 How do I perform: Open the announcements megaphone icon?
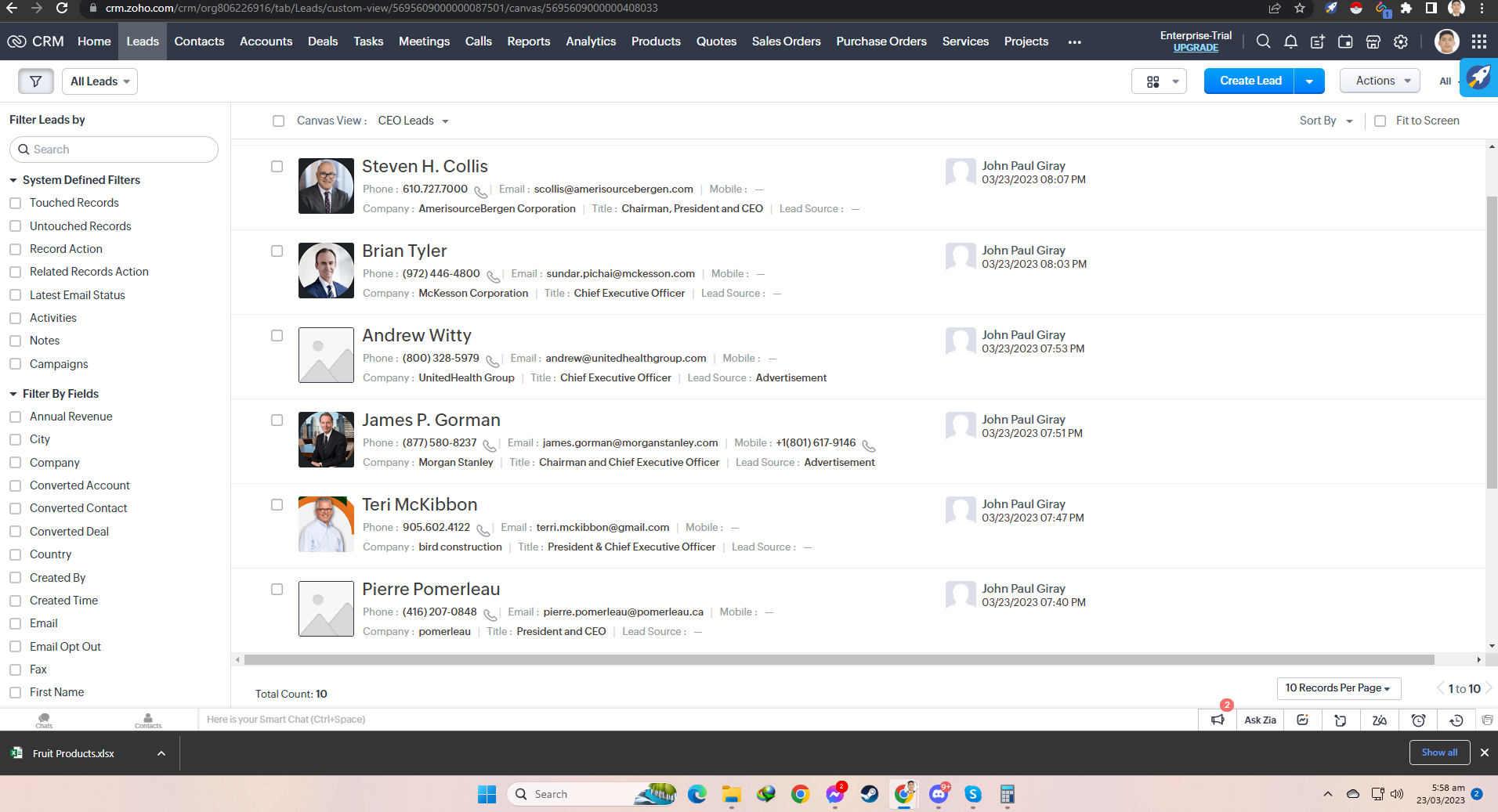click(1218, 720)
